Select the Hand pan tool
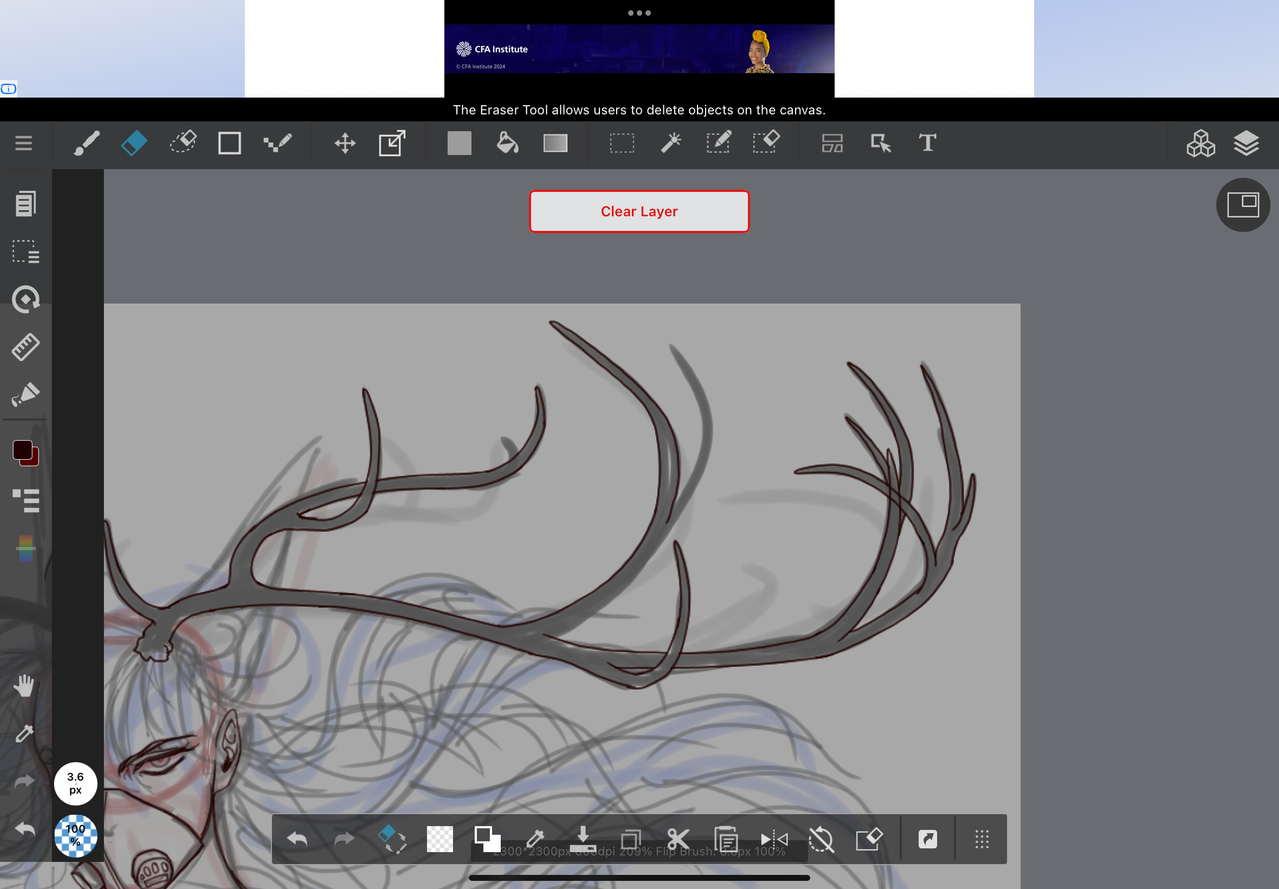This screenshot has height=889, width=1279. (x=24, y=686)
